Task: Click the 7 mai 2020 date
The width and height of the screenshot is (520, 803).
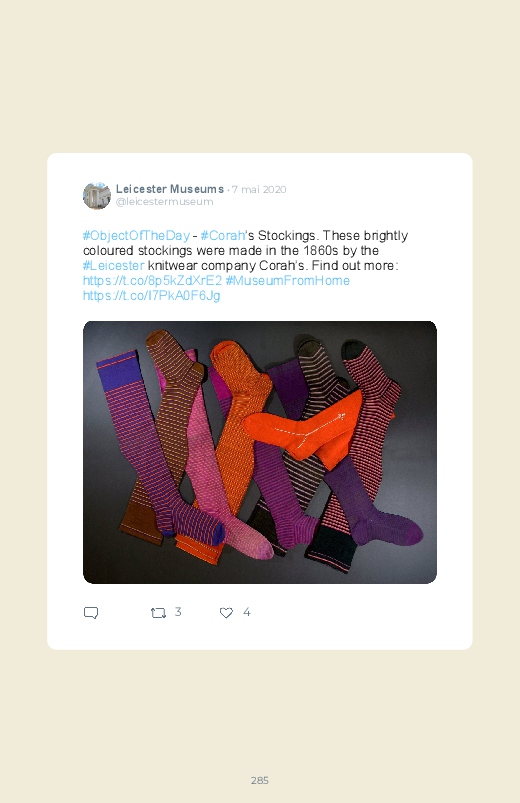Action: coord(259,189)
